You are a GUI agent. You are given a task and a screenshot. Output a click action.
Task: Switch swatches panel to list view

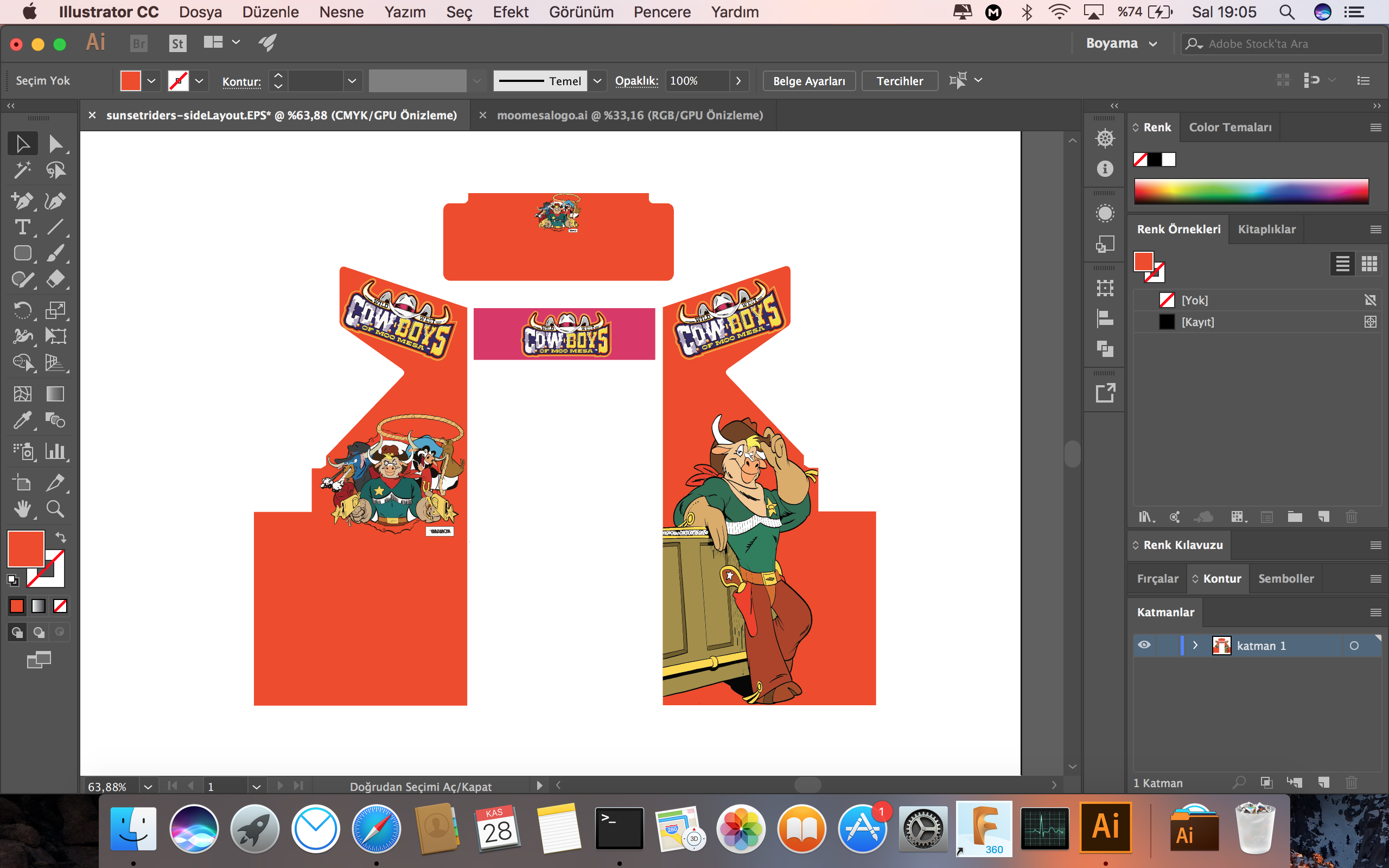[1342, 264]
